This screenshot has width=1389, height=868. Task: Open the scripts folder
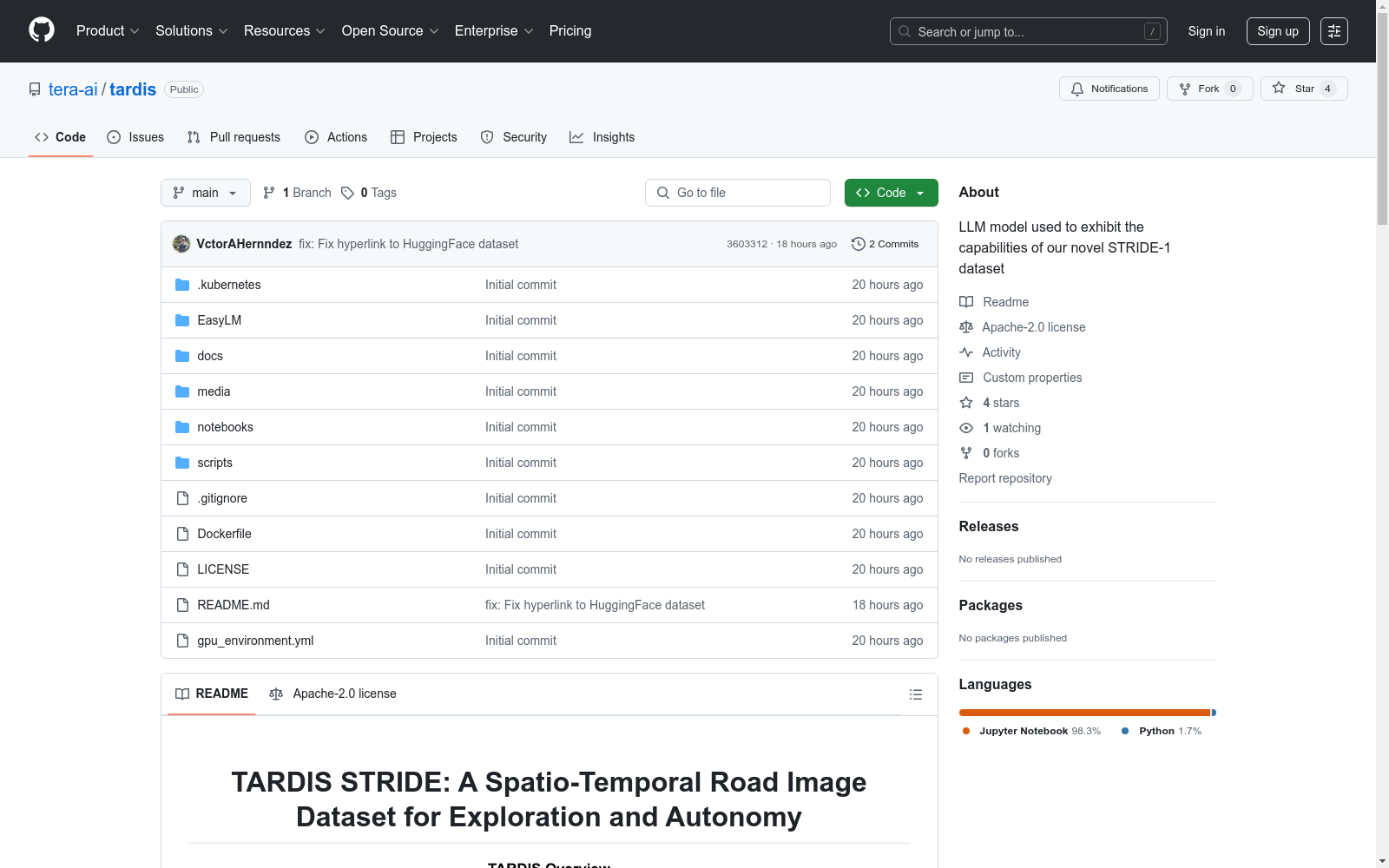pyautogui.click(x=214, y=463)
